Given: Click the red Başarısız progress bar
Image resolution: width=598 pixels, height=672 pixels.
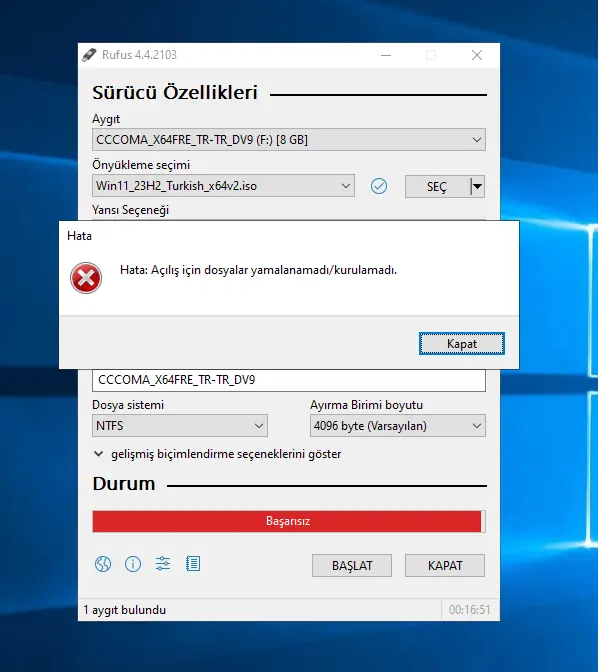Looking at the screenshot, I should (288, 521).
